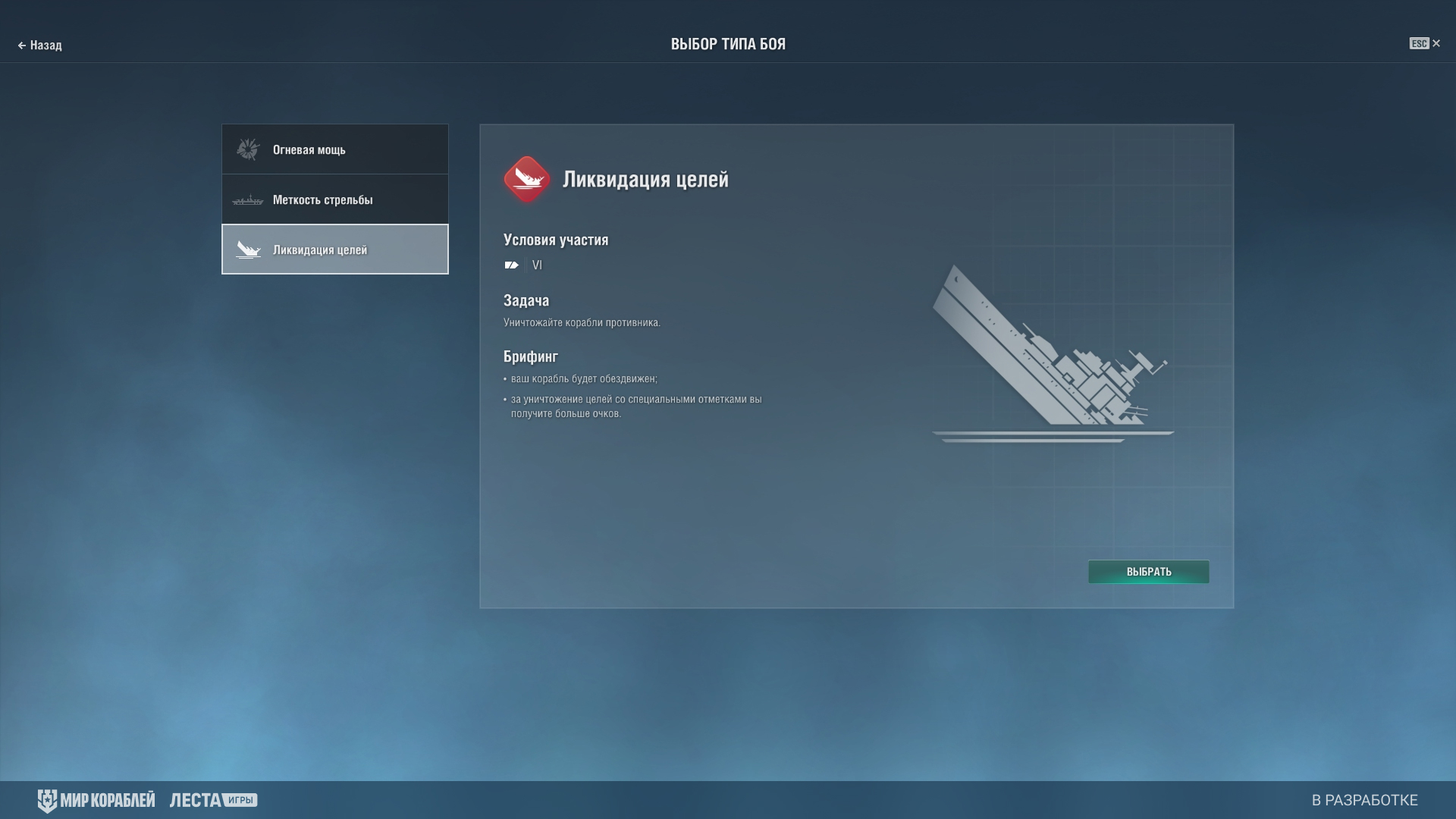Screen dimensions: 1456x819
Task: Open the Ликвидация целей tab
Action: (335, 249)
